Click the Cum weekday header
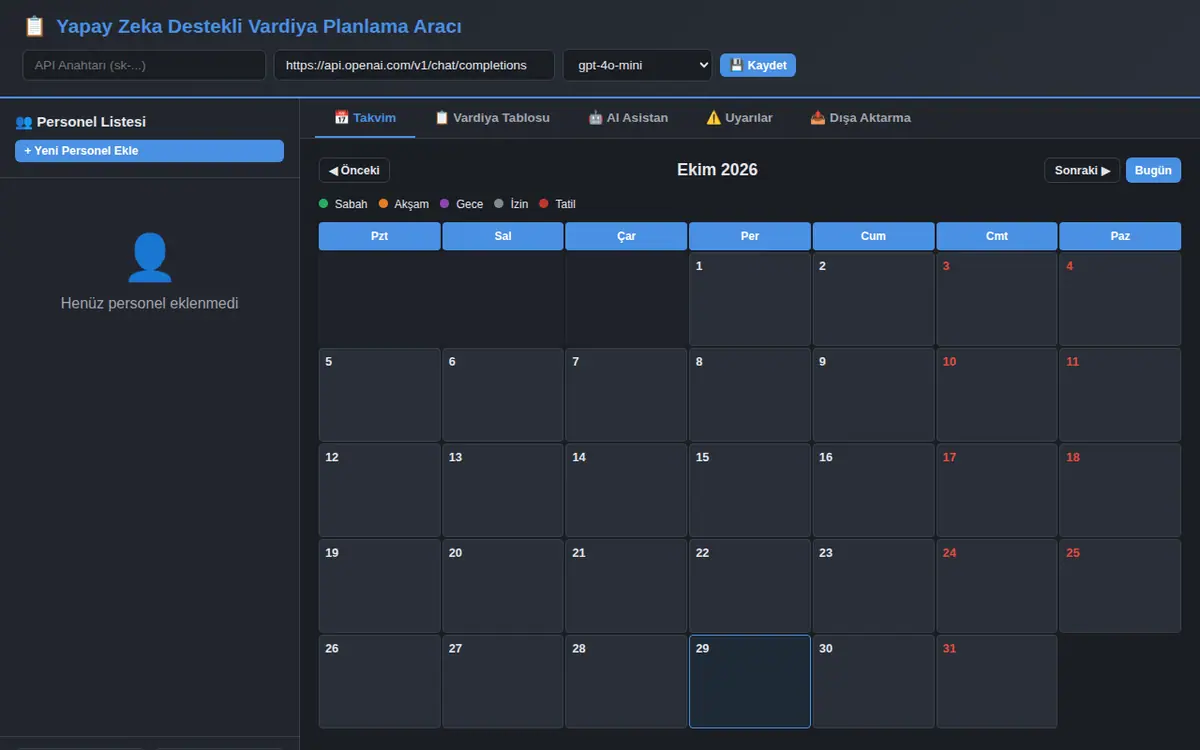The height and width of the screenshot is (750, 1200). pyautogui.click(x=873, y=236)
